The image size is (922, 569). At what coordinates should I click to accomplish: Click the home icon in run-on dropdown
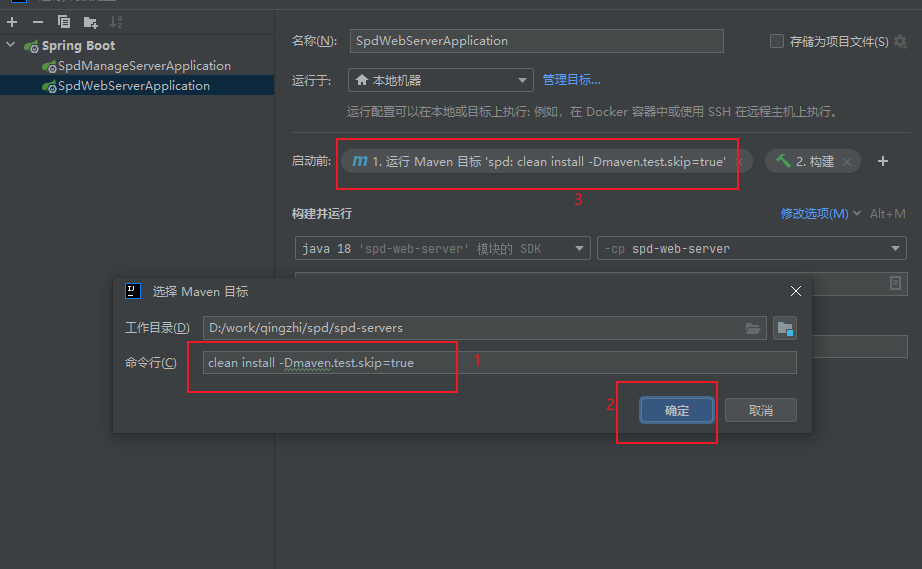(x=362, y=79)
